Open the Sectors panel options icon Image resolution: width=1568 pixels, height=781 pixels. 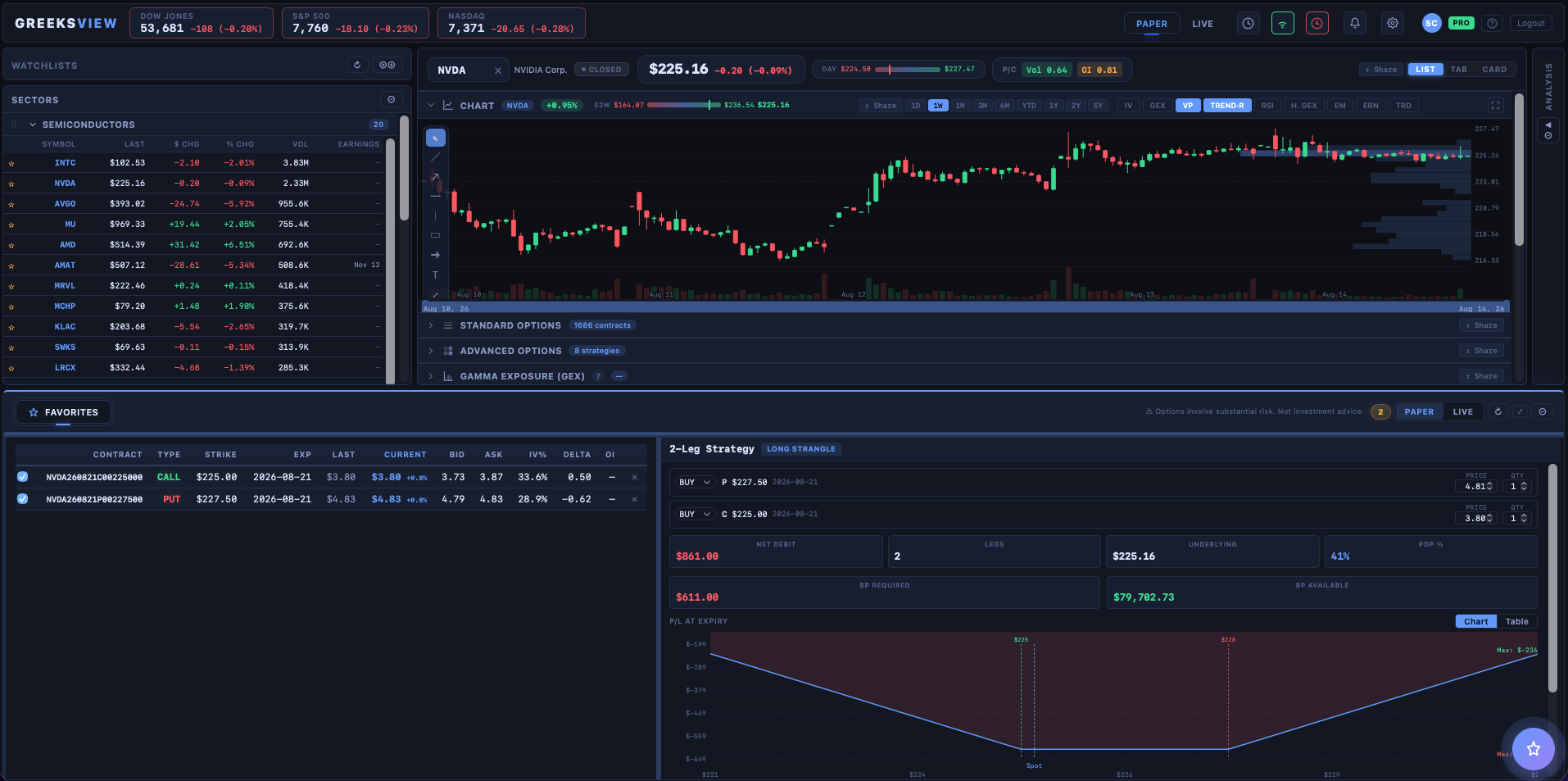[392, 100]
